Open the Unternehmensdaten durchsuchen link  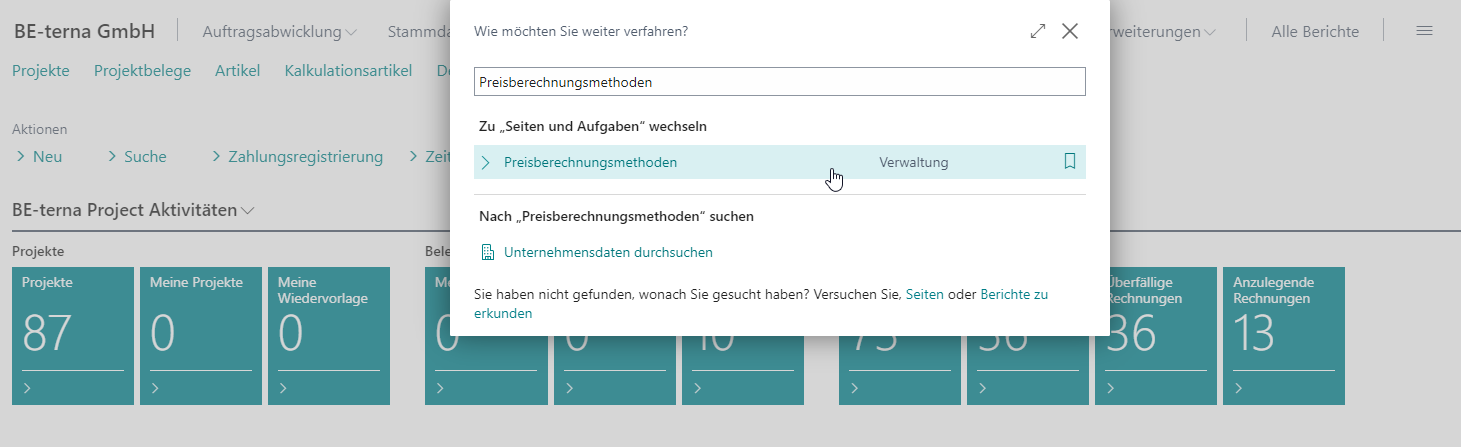point(608,252)
